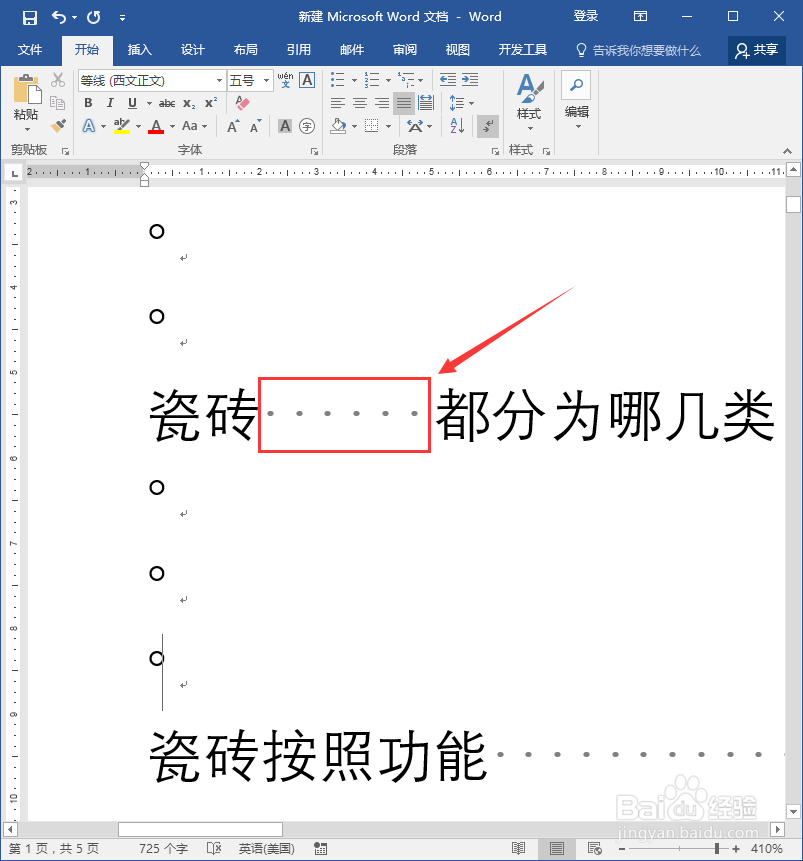The image size is (803, 861).
Task: Apply italic formatting with the I icon
Action: point(110,103)
